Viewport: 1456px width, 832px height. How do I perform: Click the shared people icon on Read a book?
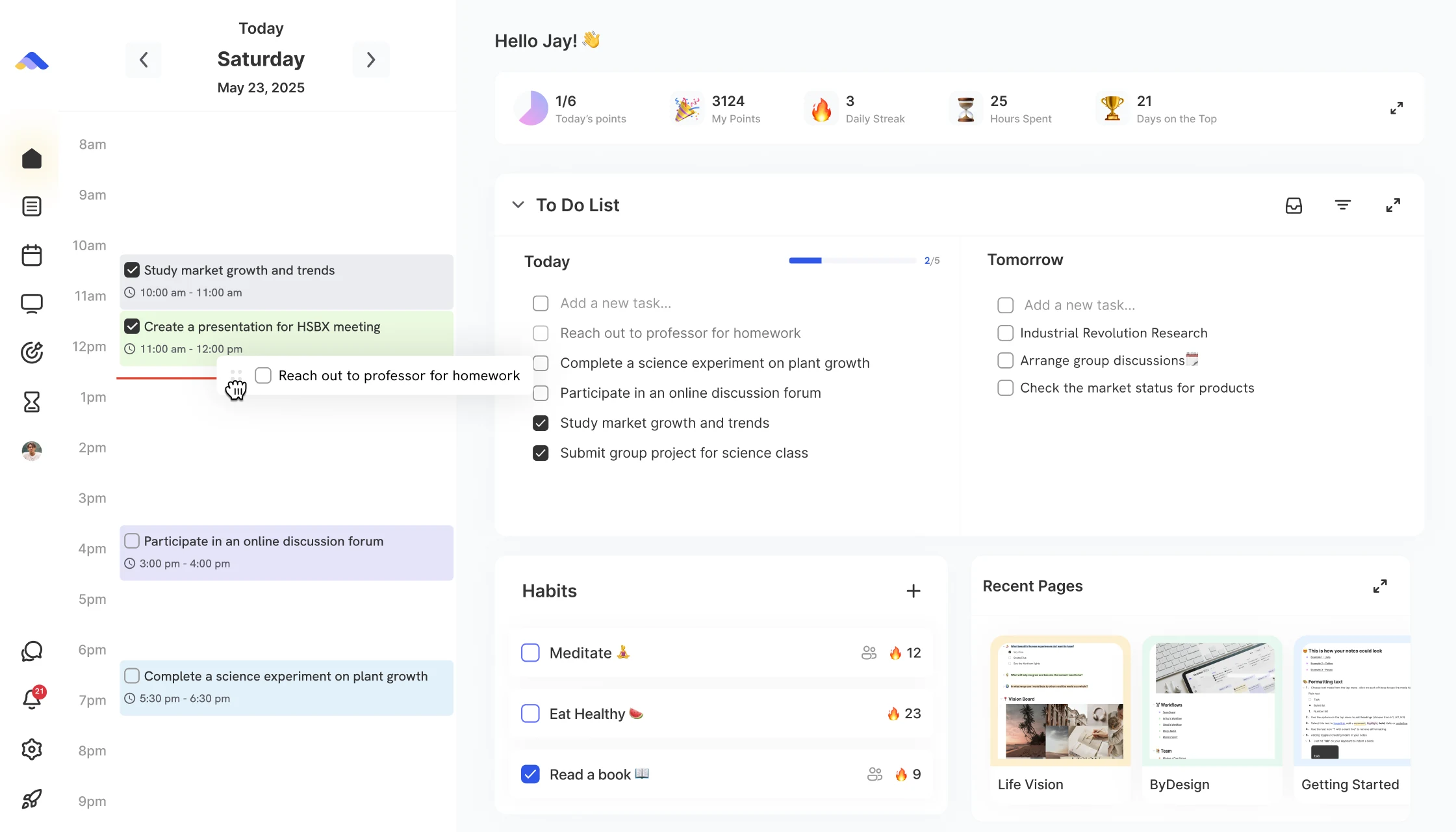tap(875, 774)
